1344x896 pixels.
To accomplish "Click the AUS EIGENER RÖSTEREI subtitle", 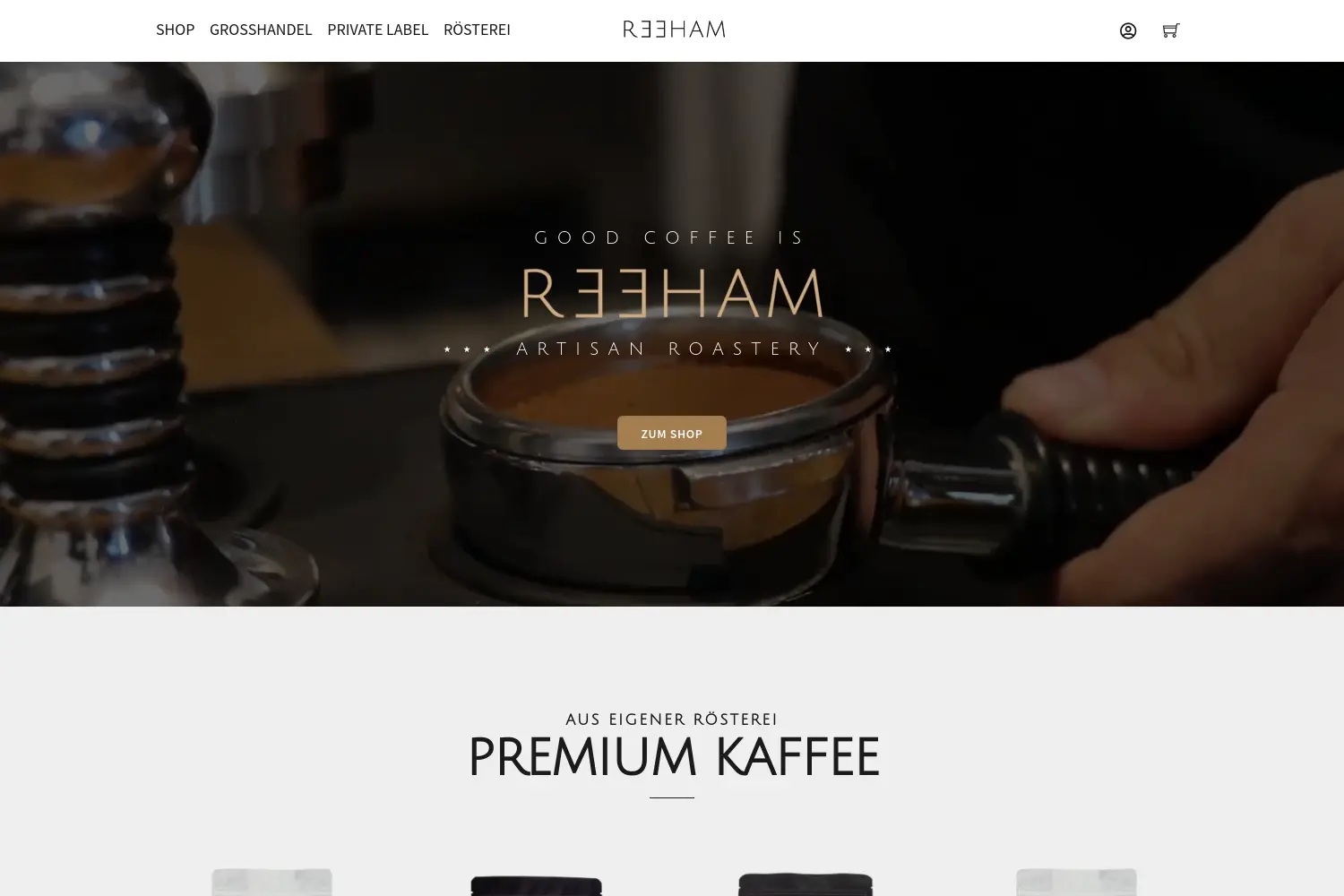I will pyautogui.click(x=671, y=719).
